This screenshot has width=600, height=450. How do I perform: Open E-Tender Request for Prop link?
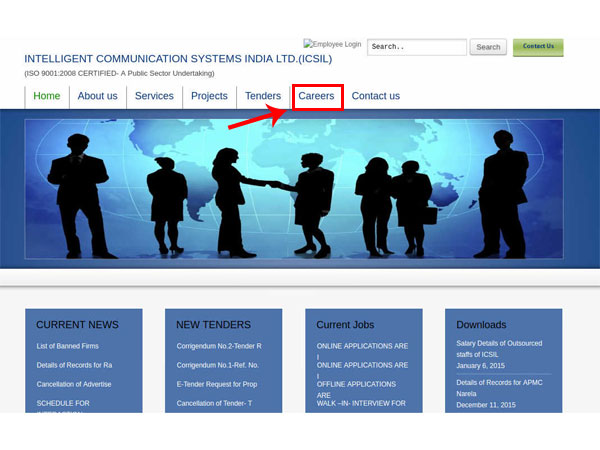tap(217, 384)
